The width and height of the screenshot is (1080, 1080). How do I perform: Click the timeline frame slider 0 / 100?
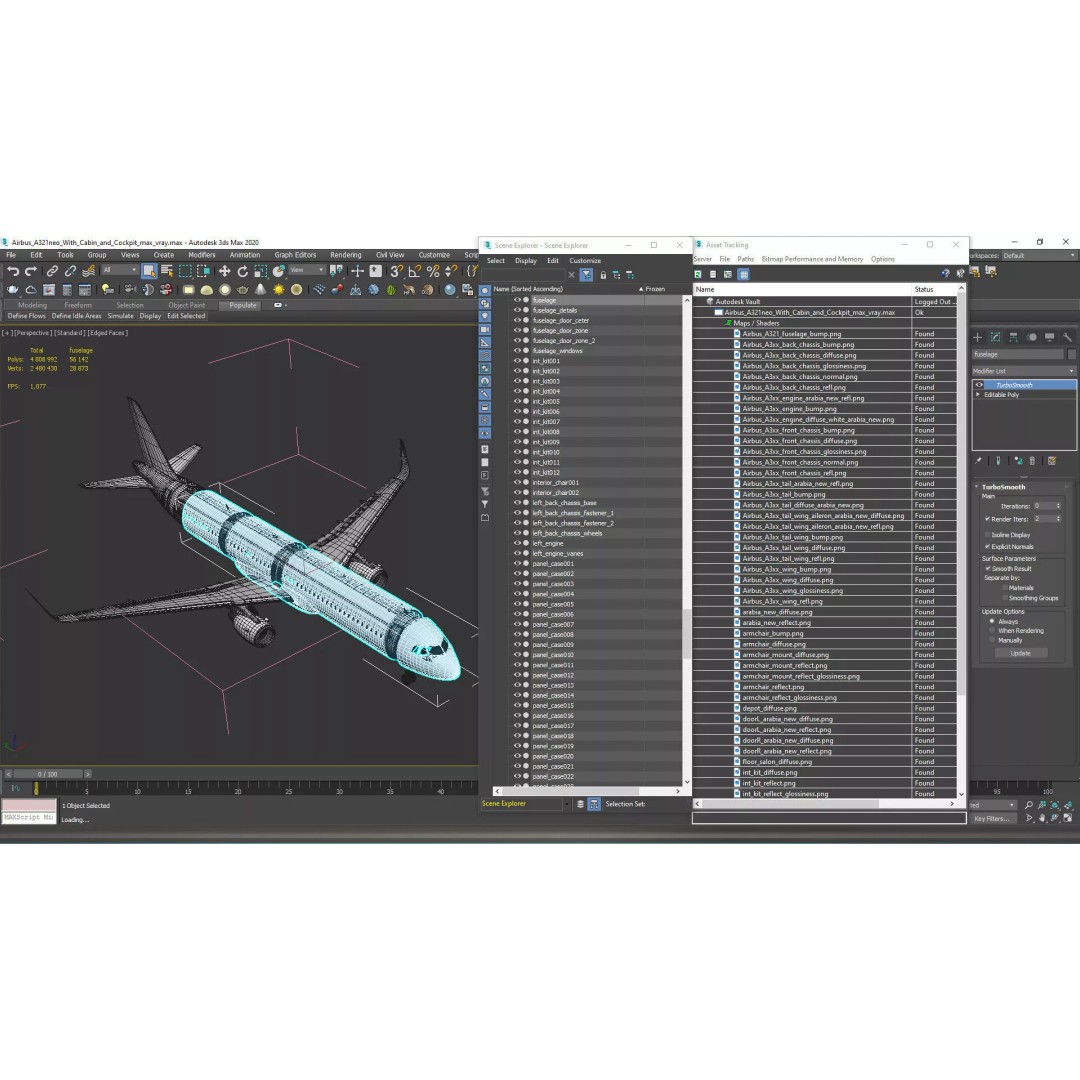[x=48, y=774]
